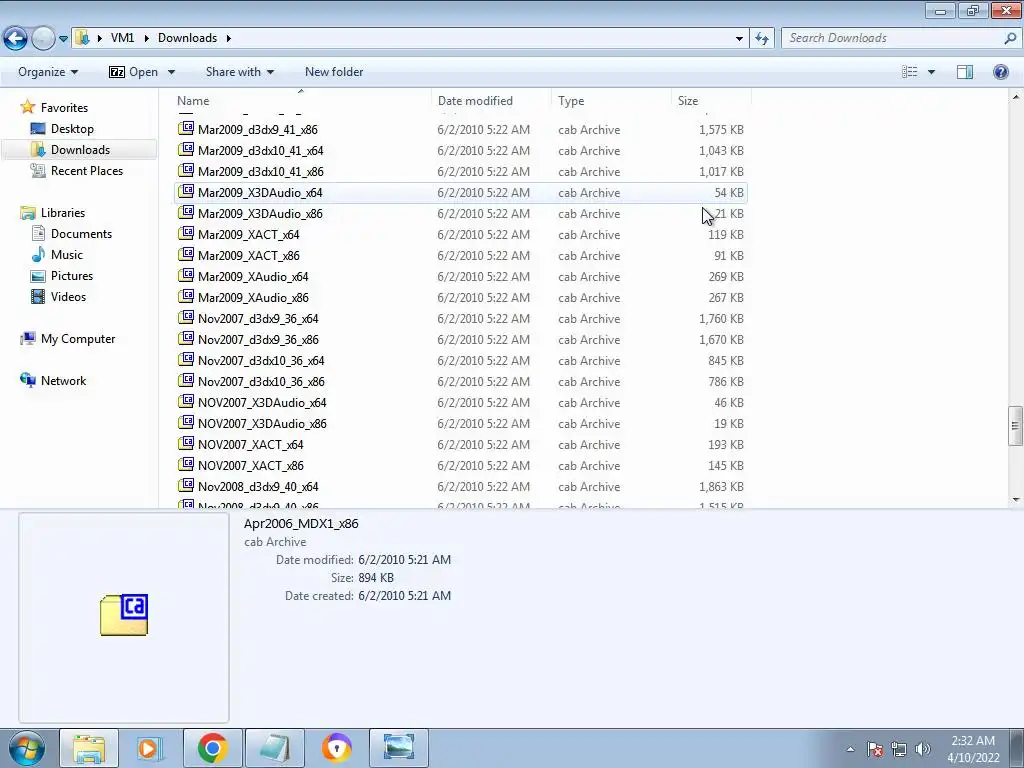
Task: Open the Music library
Action: pyautogui.click(x=67, y=255)
